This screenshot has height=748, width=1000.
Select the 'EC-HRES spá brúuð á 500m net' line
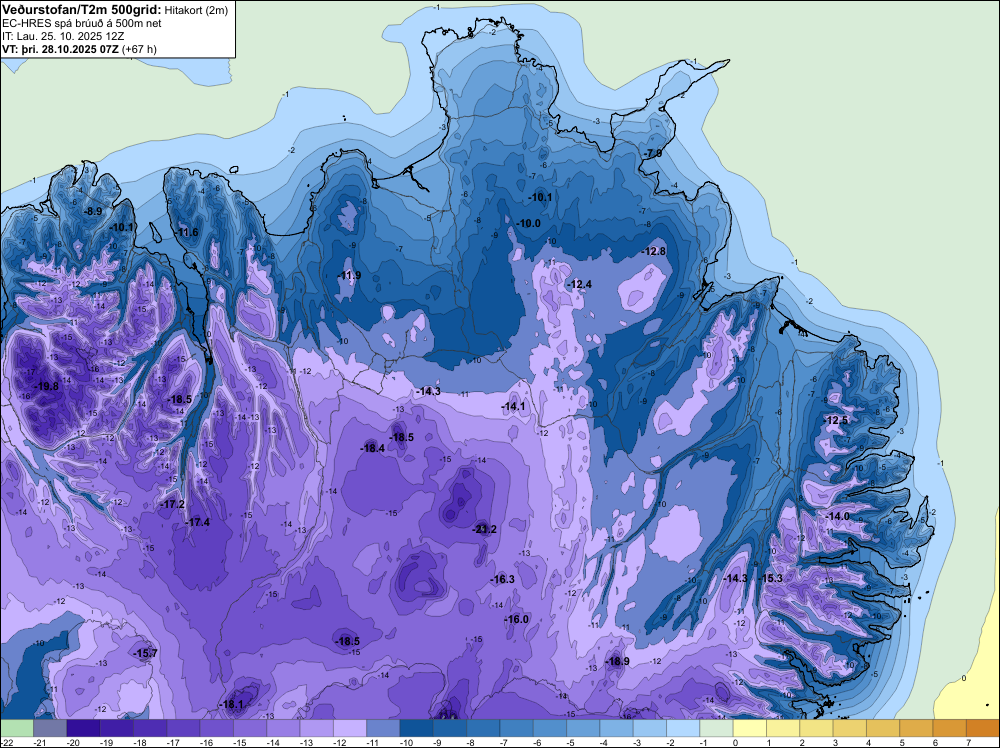pyautogui.click(x=82, y=24)
